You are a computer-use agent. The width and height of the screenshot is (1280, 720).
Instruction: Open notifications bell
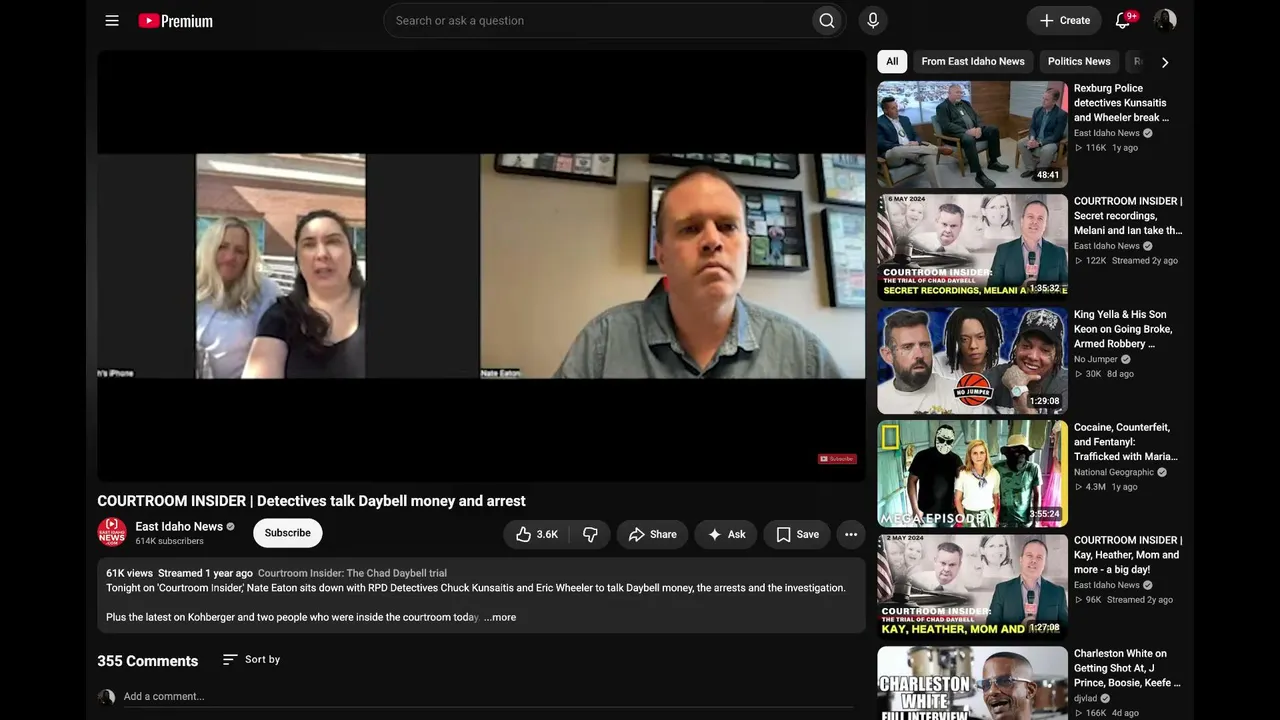tap(1123, 21)
